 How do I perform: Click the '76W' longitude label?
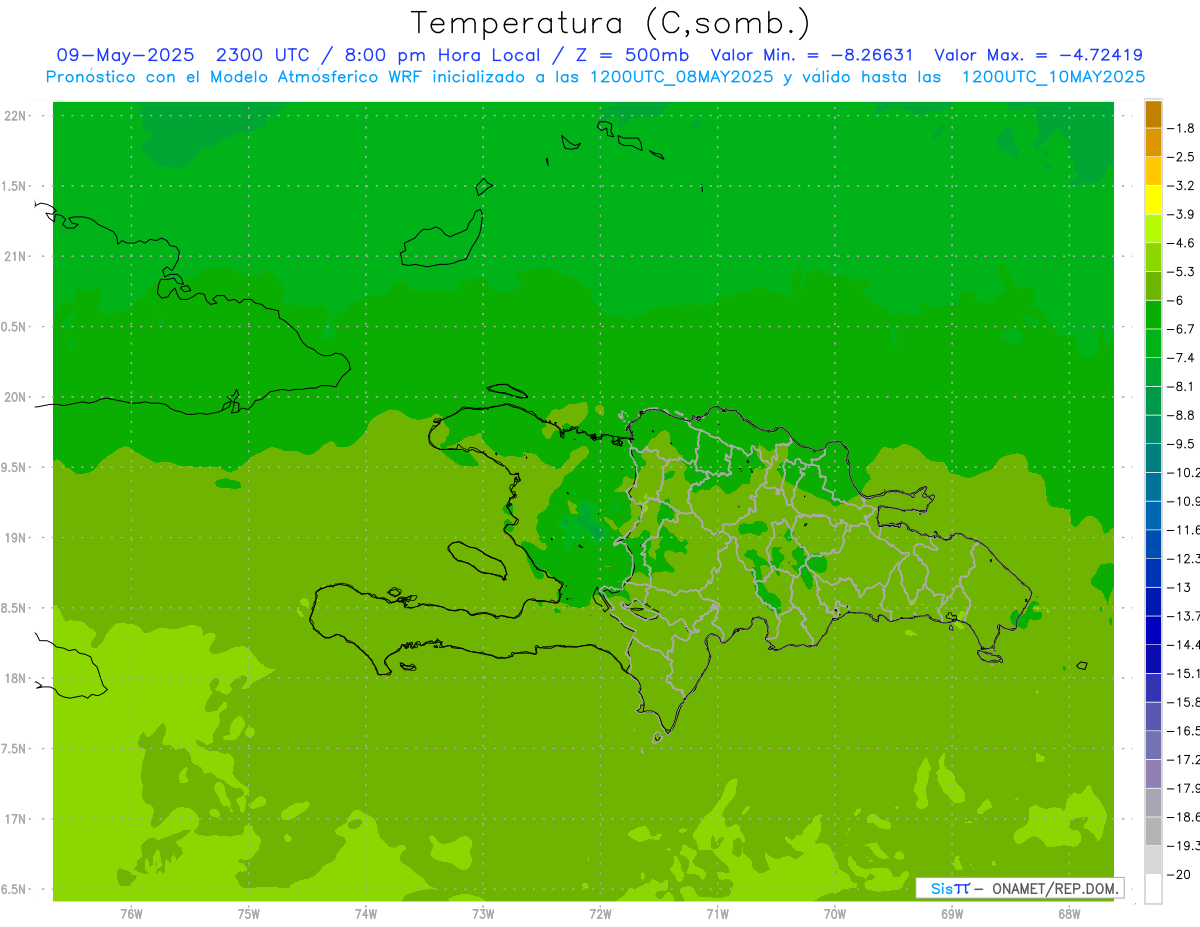(x=131, y=914)
